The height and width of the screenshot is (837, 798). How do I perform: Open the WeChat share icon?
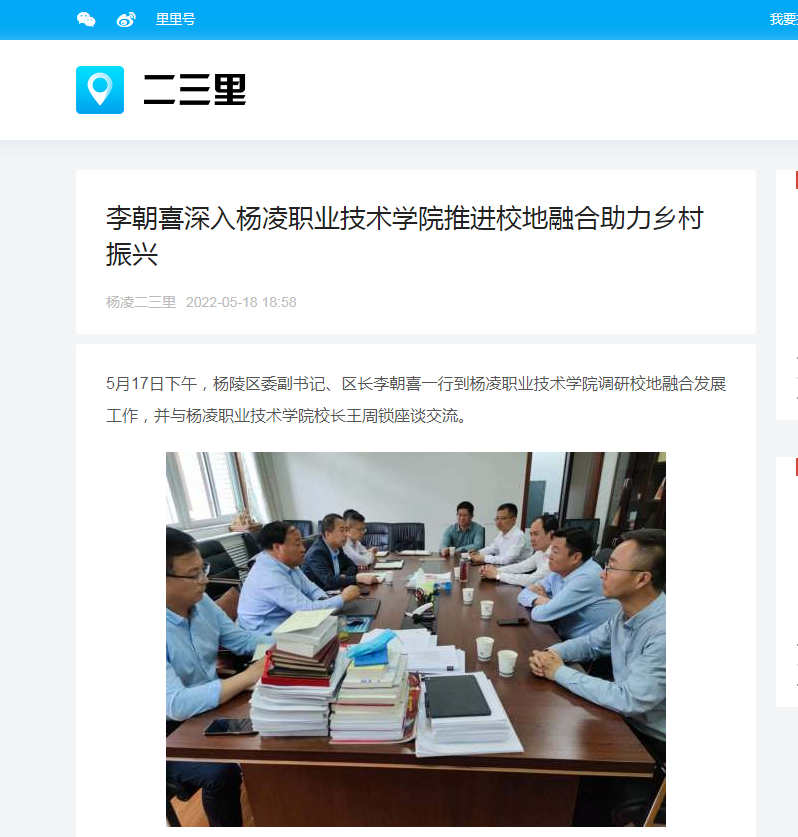pos(86,20)
